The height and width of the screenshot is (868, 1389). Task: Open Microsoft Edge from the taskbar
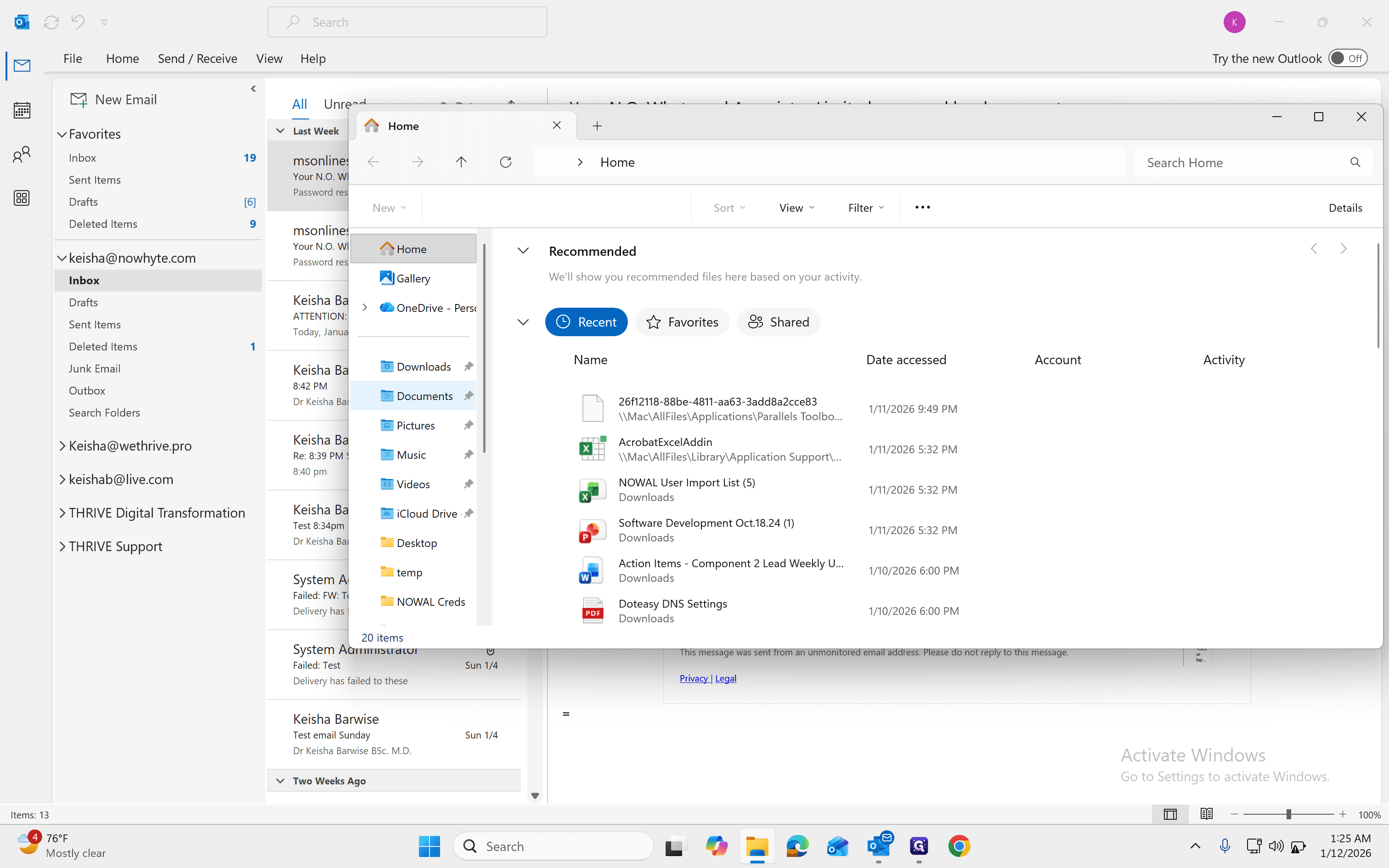pyautogui.click(x=797, y=846)
